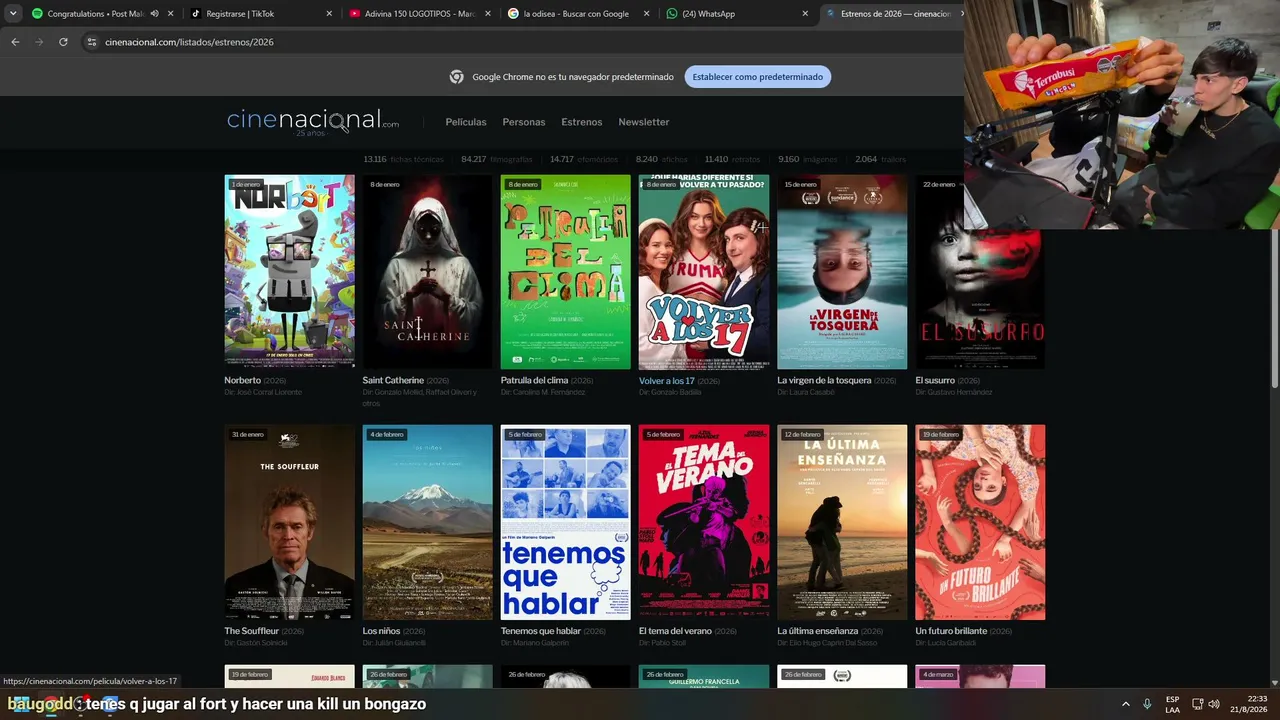Go back to the previous page
1280x720 pixels.
pyautogui.click(x=15, y=42)
